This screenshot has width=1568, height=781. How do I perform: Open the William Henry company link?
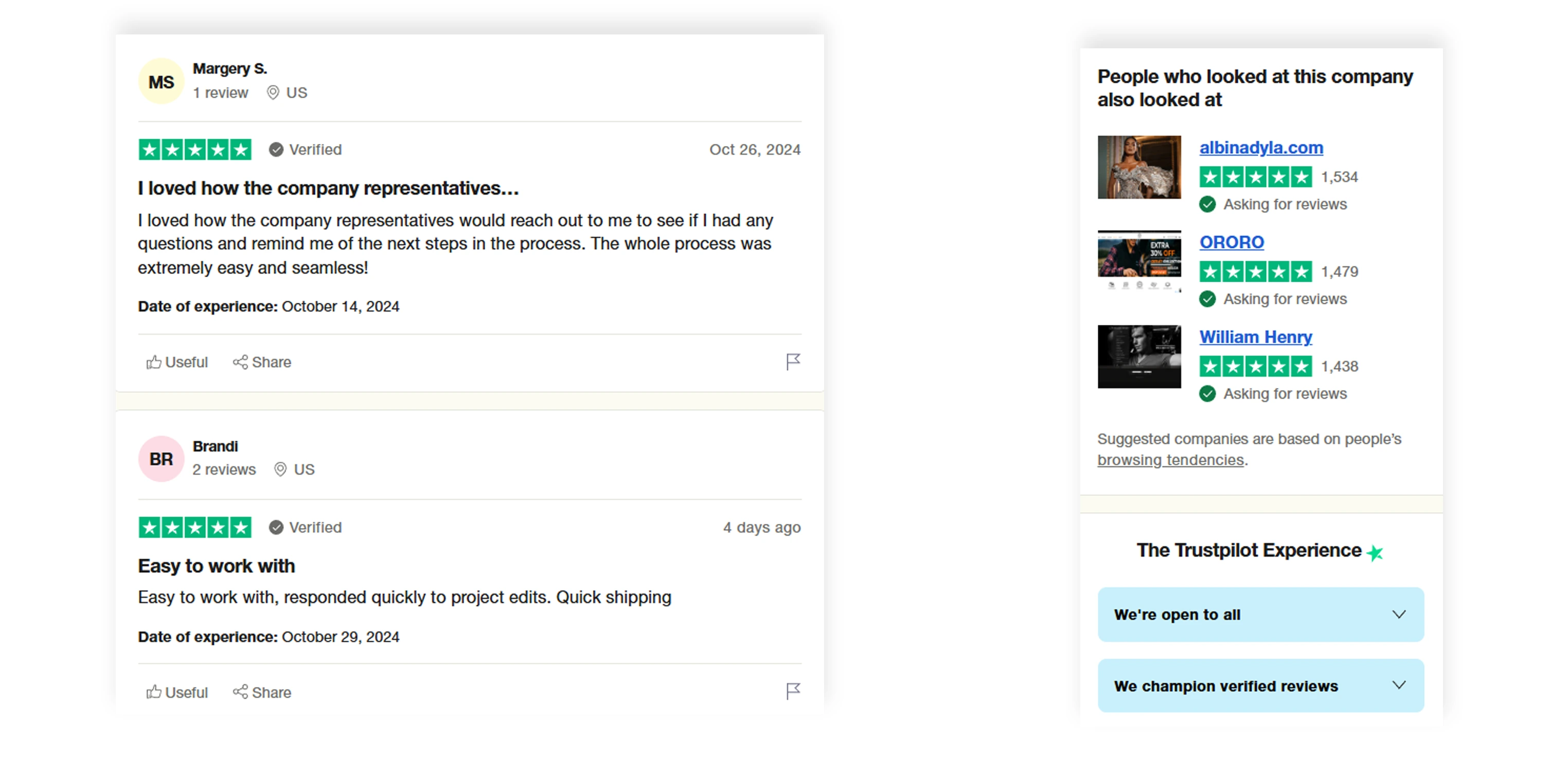[x=1255, y=337]
